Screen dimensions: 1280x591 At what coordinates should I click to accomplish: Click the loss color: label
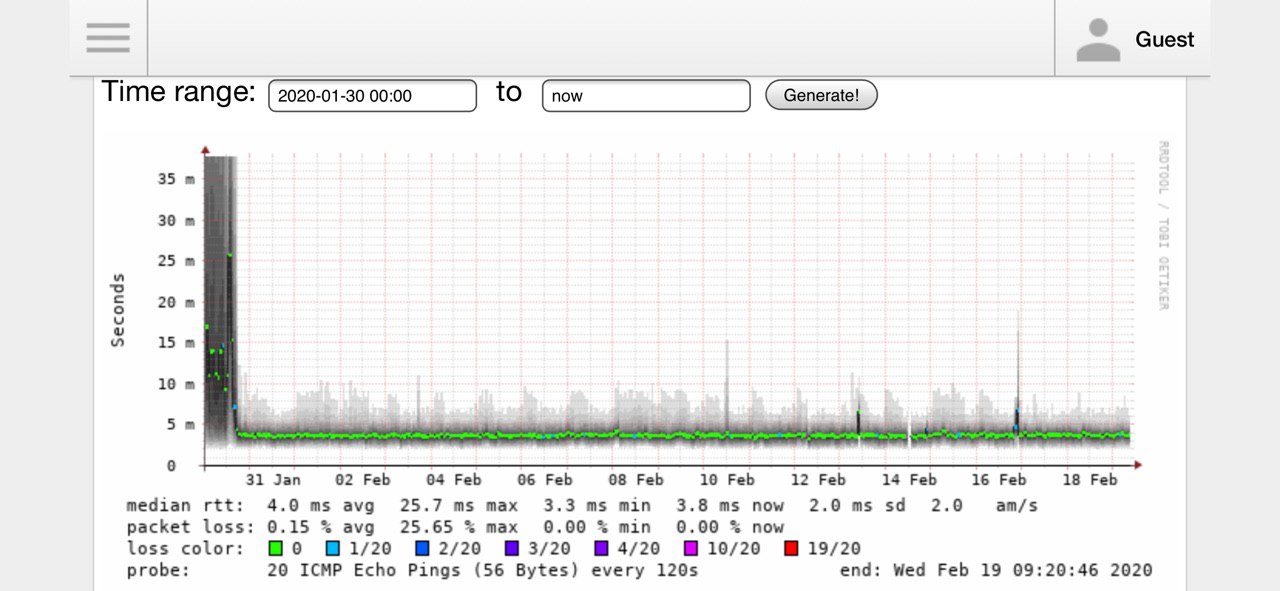(184, 548)
